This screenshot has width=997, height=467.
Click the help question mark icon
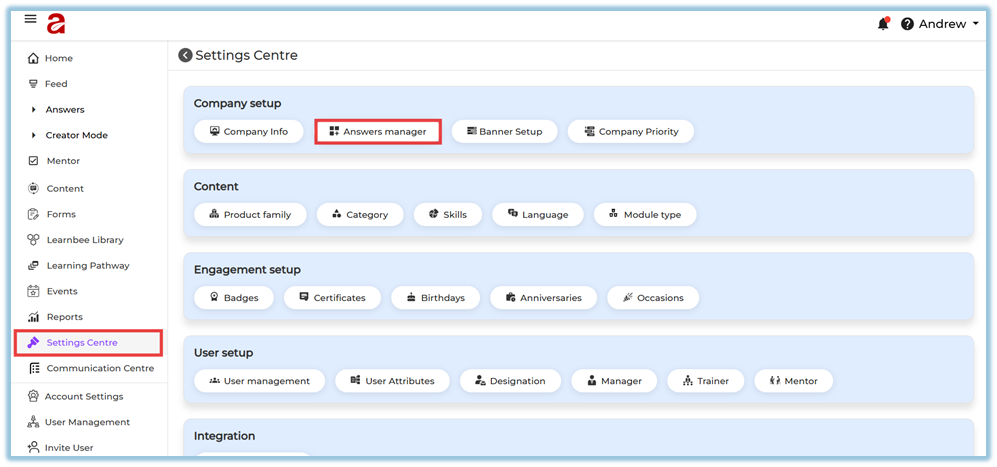pos(907,24)
